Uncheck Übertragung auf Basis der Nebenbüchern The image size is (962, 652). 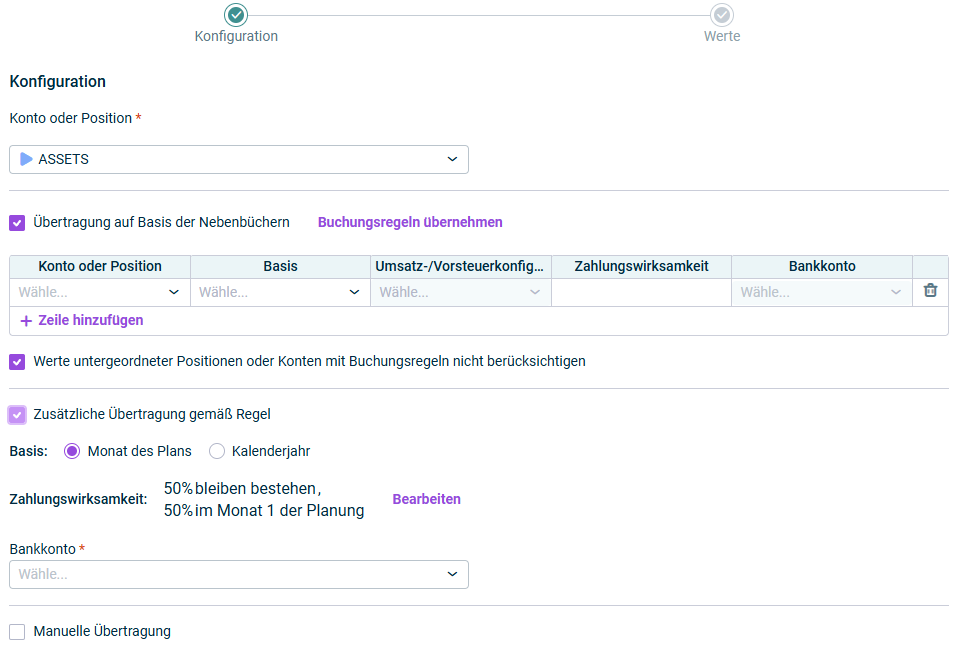pyautogui.click(x=17, y=223)
